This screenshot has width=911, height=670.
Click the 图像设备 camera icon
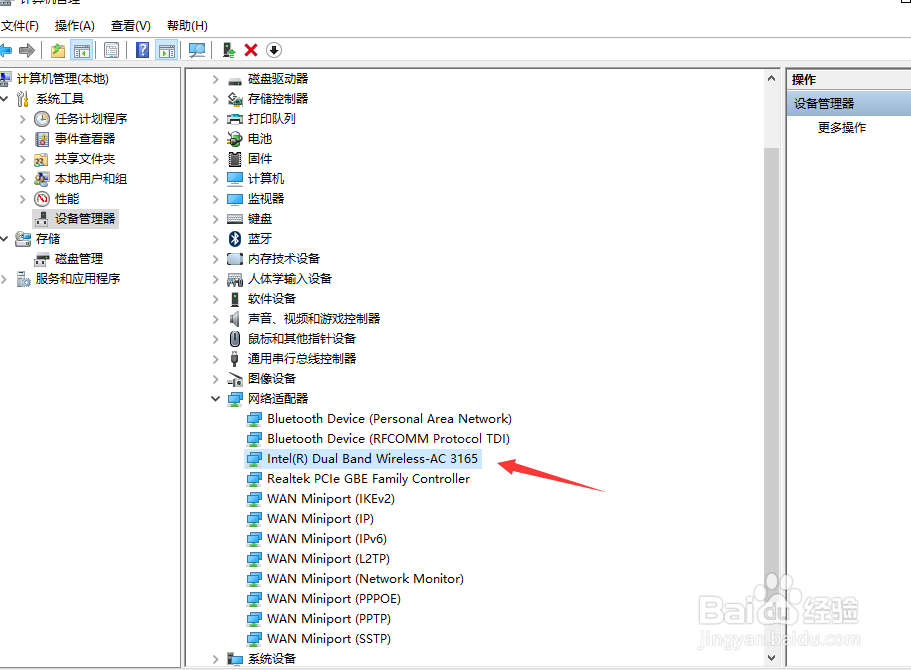coord(235,379)
